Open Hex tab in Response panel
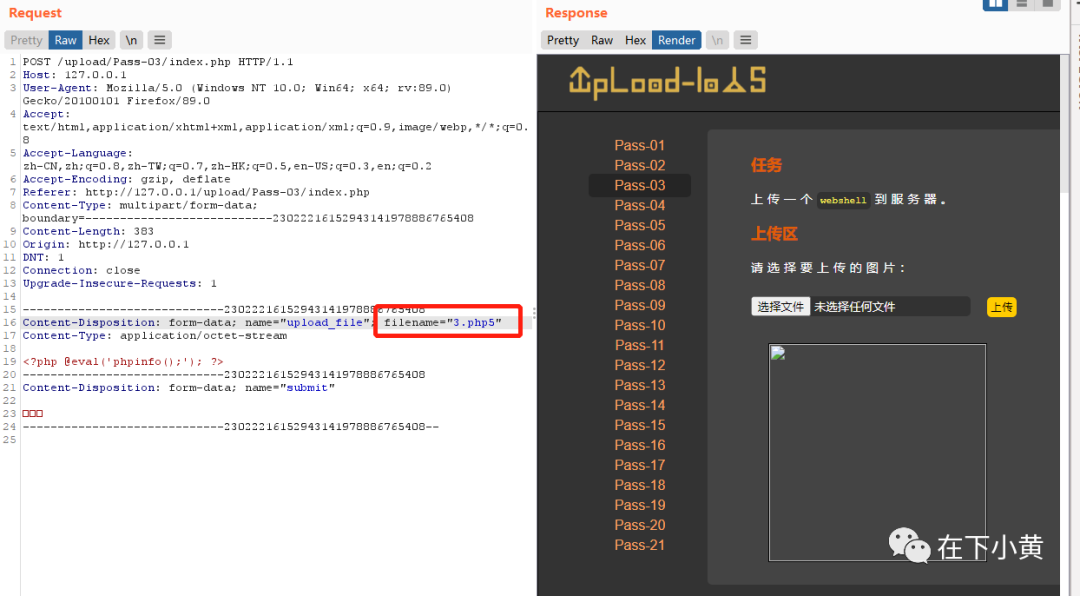 pos(635,40)
